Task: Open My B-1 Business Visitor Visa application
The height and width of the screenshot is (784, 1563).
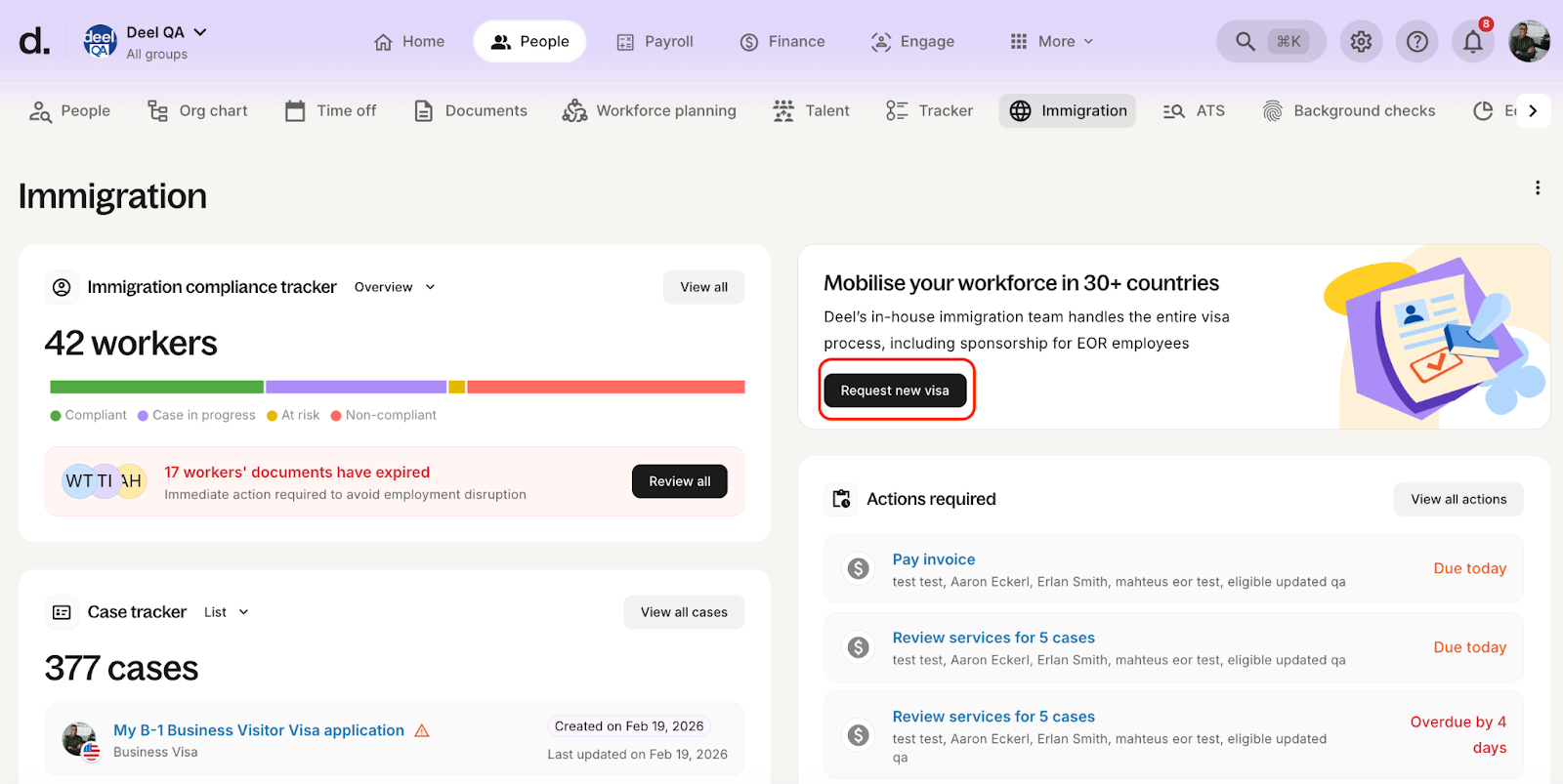Action: pyautogui.click(x=259, y=730)
